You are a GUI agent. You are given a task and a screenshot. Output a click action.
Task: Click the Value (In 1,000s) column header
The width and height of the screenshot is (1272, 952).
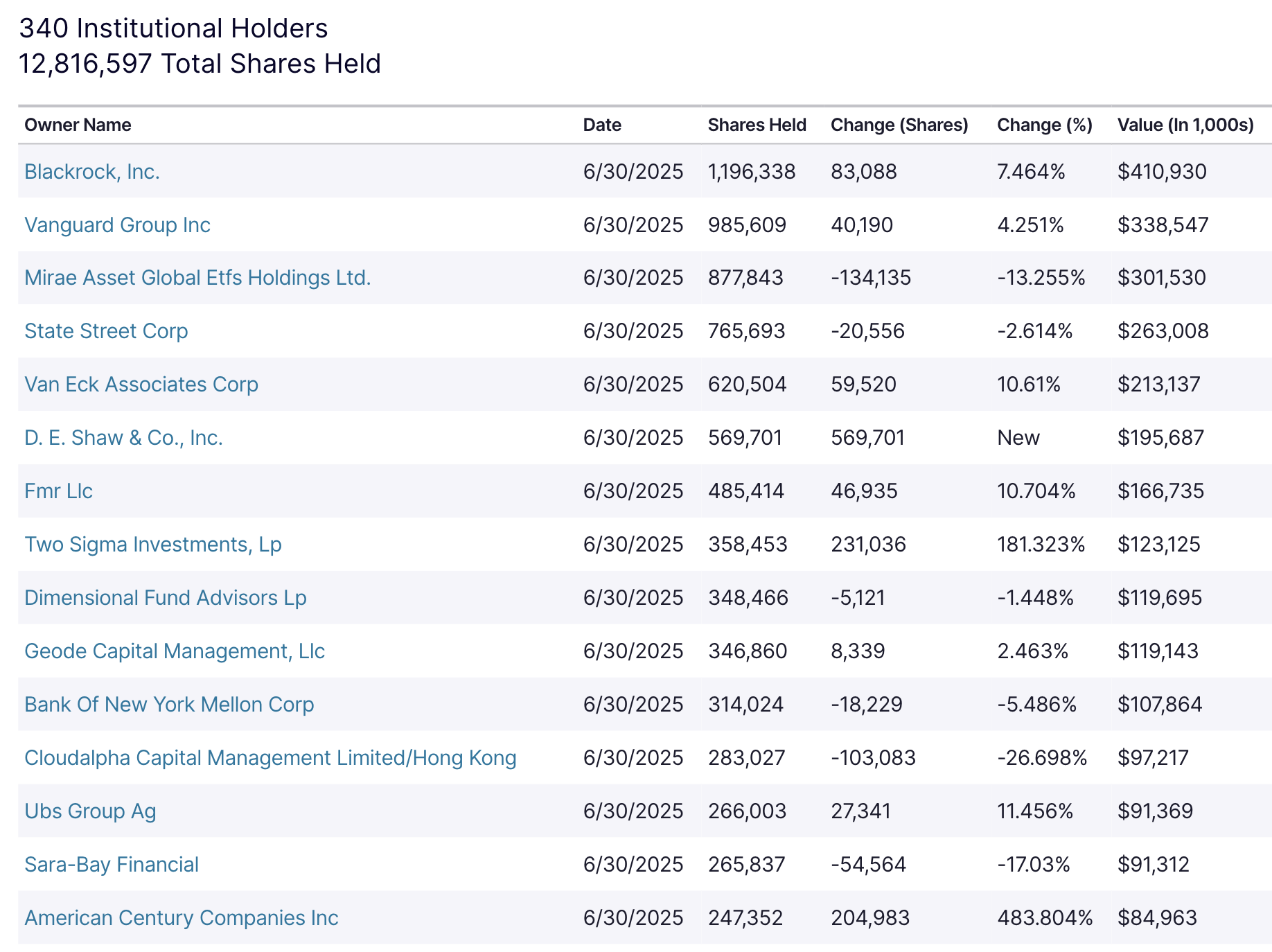point(1185,125)
